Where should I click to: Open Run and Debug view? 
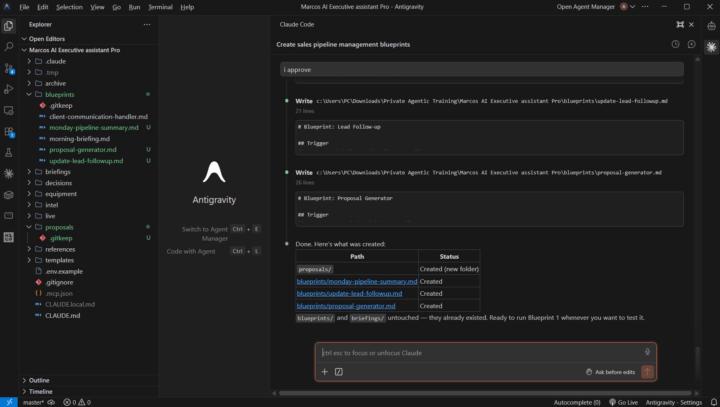[8, 89]
